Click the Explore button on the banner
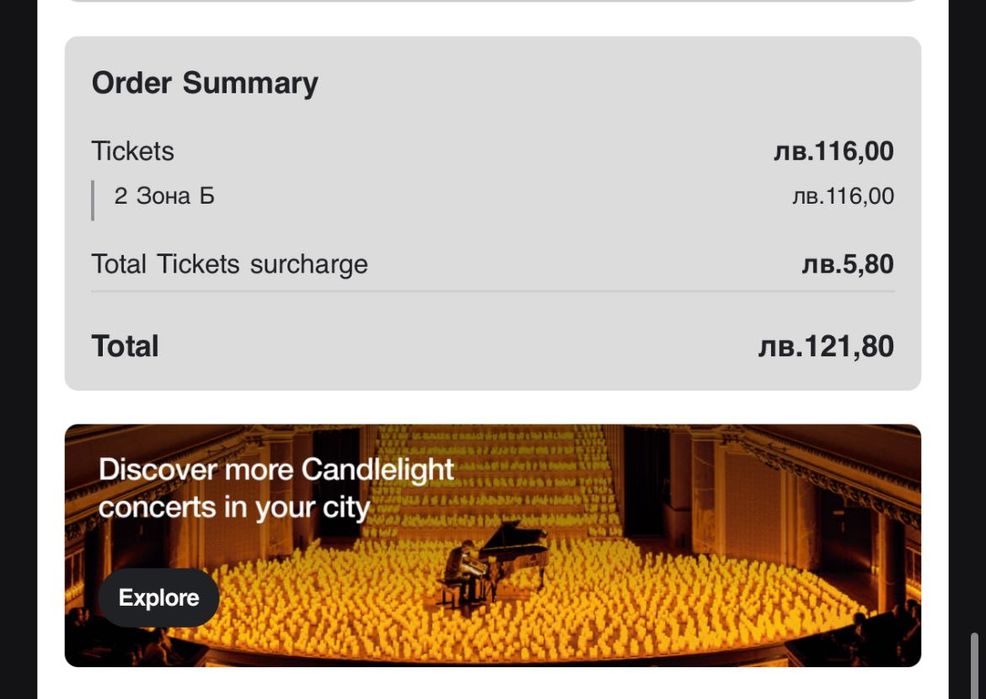The image size is (986, 699). pyautogui.click(x=159, y=598)
